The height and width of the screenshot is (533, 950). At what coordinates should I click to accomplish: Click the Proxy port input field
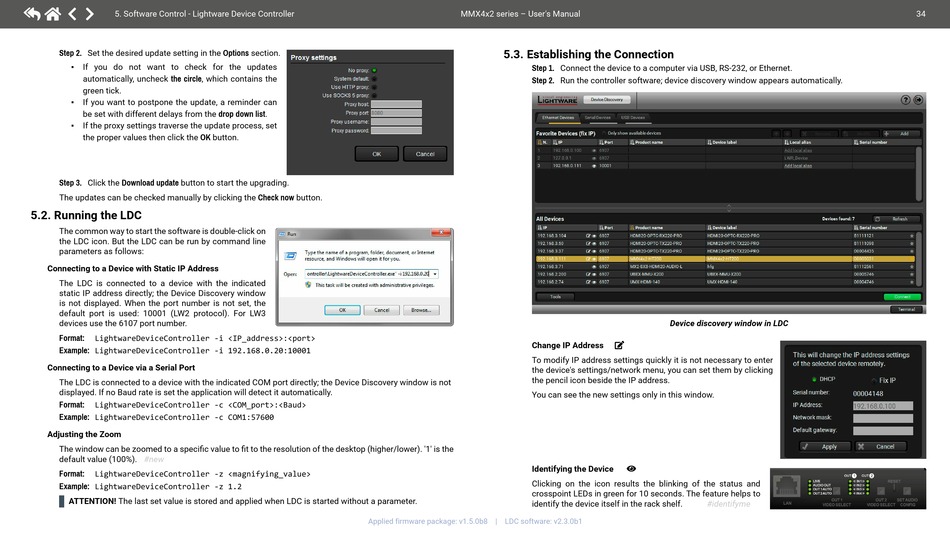[x=396, y=113]
